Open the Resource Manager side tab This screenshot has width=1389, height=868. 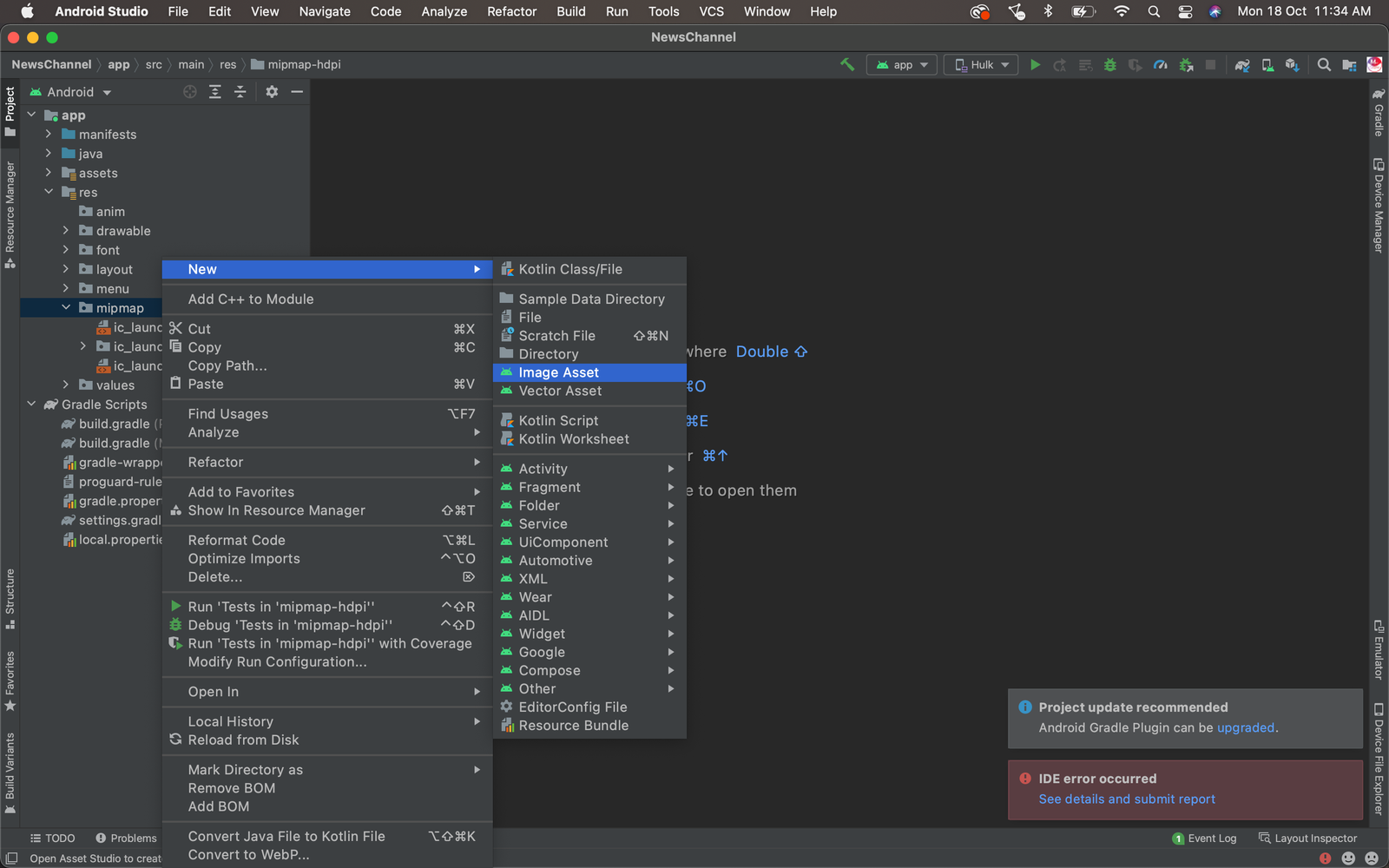pyautogui.click(x=10, y=214)
